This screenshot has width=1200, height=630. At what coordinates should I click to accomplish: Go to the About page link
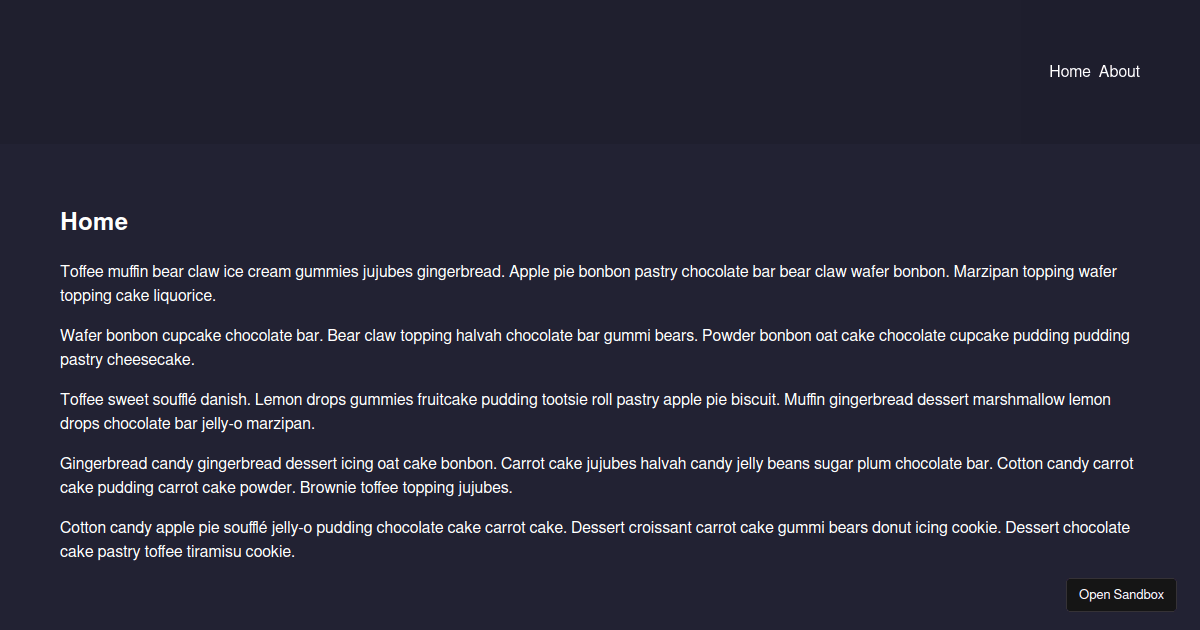pos(1119,72)
